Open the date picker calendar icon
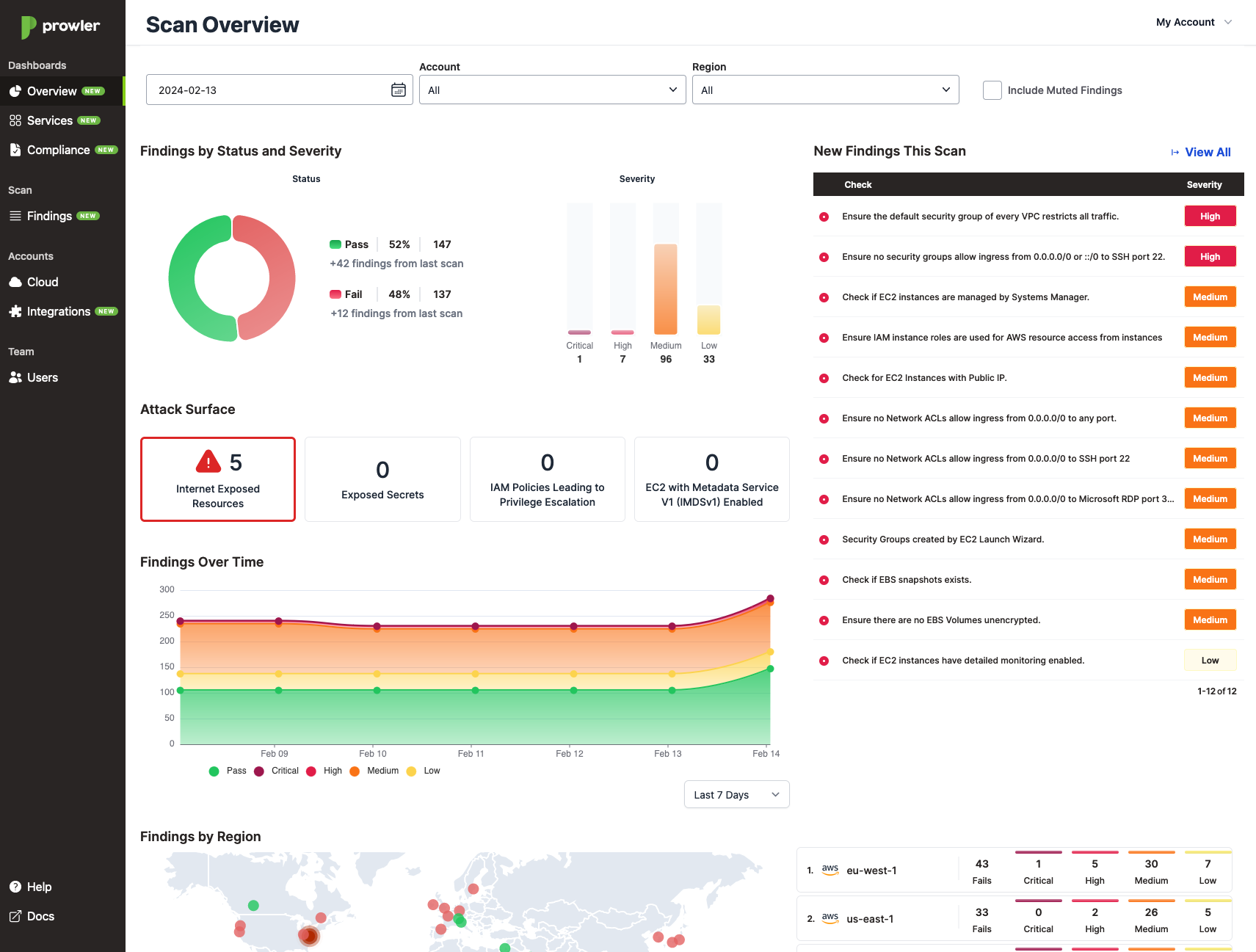Viewport: 1256px width, 952px height. [x=399, y=90]
